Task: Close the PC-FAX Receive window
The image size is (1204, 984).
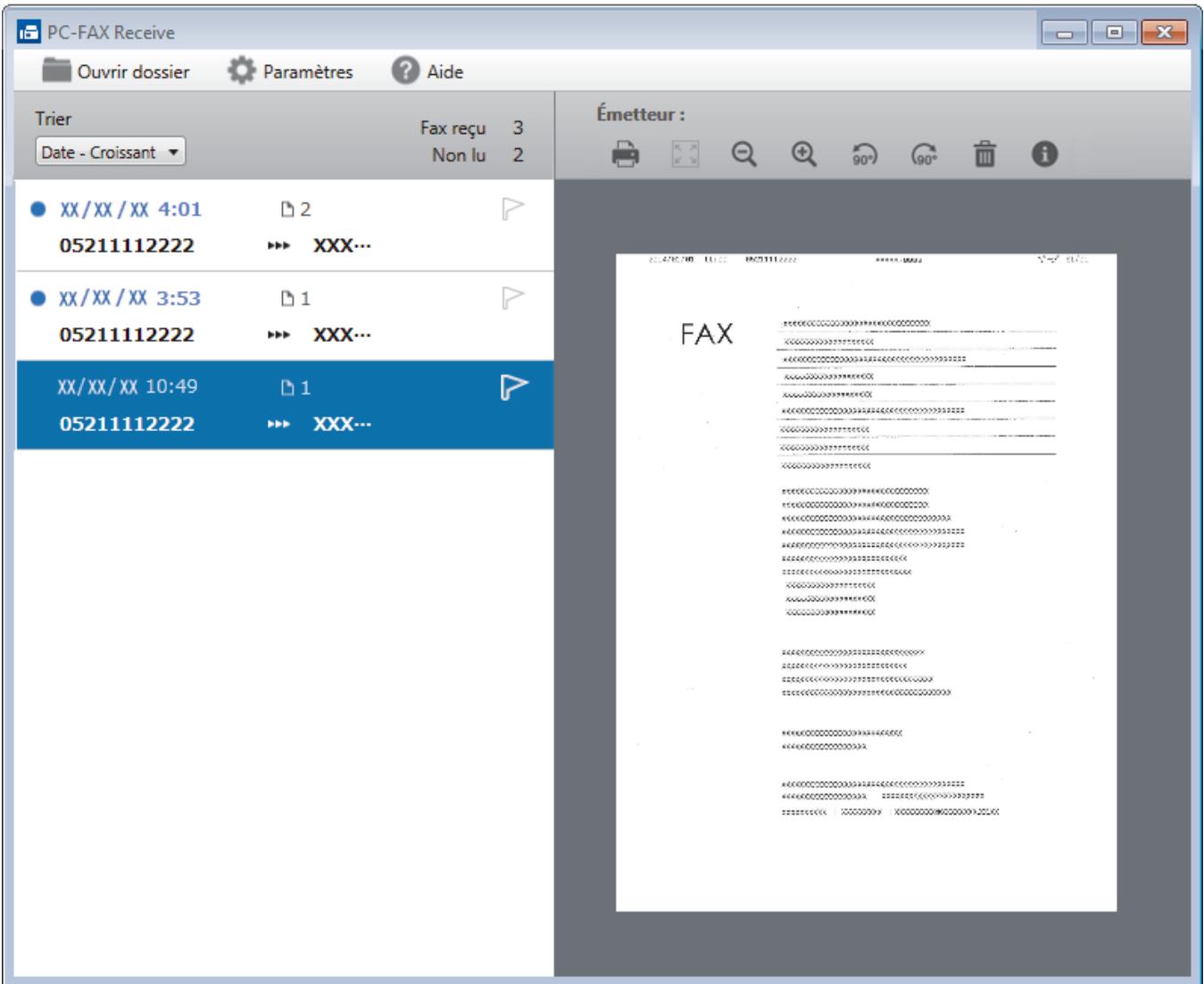Action: (1163, 32)
